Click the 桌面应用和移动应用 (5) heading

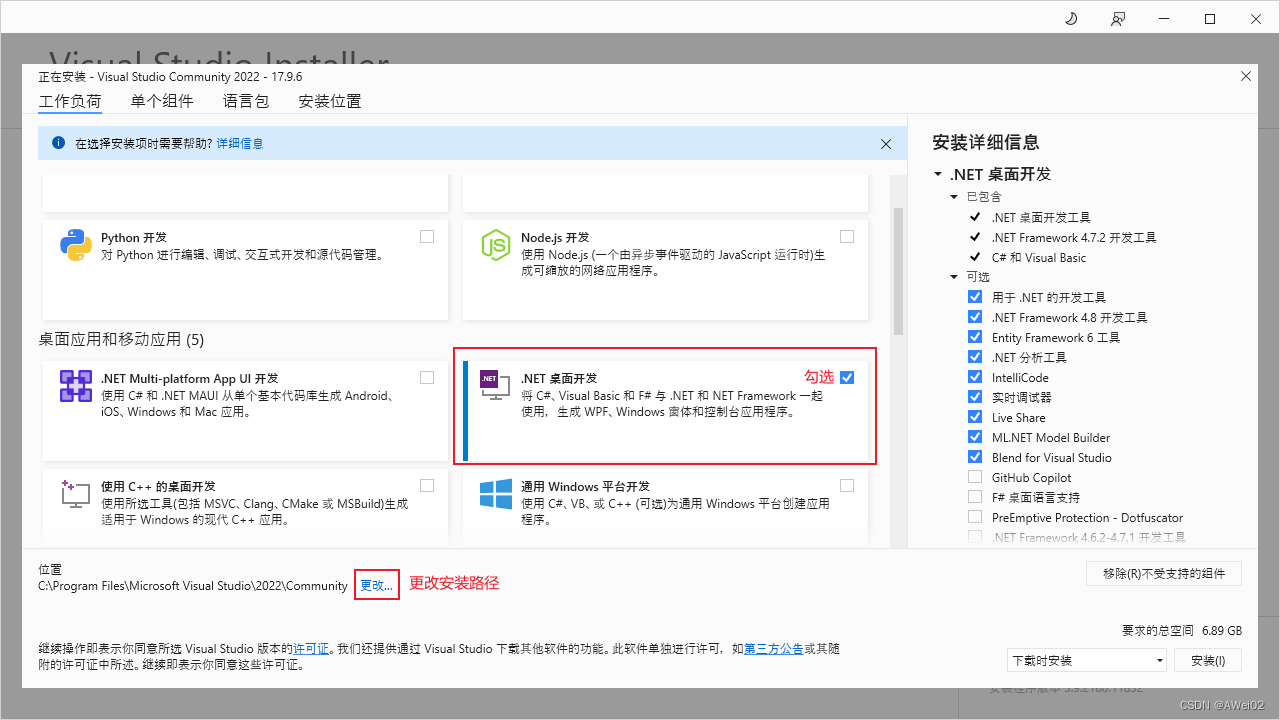[121, 340]
